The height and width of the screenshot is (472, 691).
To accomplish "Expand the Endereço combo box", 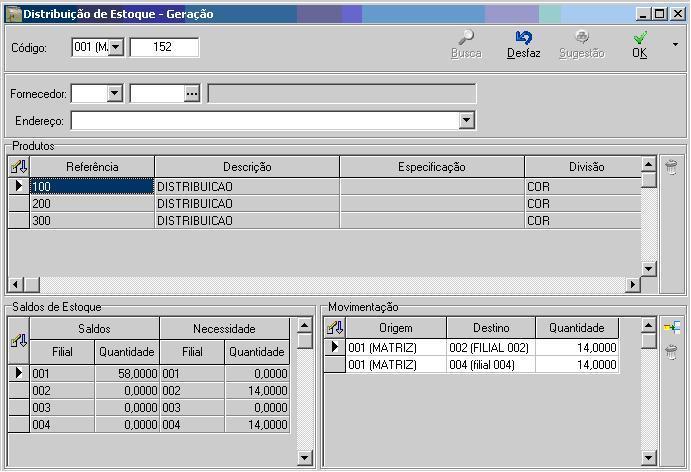I will pos(466,121).
